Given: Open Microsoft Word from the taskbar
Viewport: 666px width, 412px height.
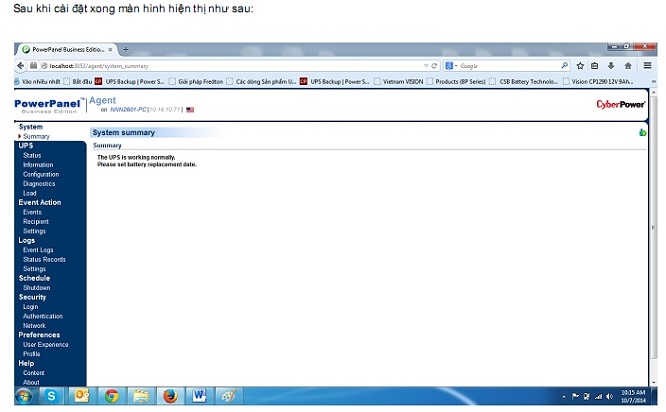Looking at the screenshot, I should (x=198, y=395).
